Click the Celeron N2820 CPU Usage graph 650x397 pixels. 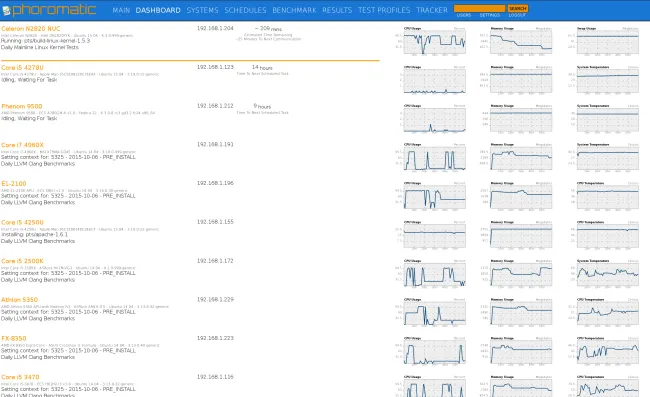coord(430,41)
